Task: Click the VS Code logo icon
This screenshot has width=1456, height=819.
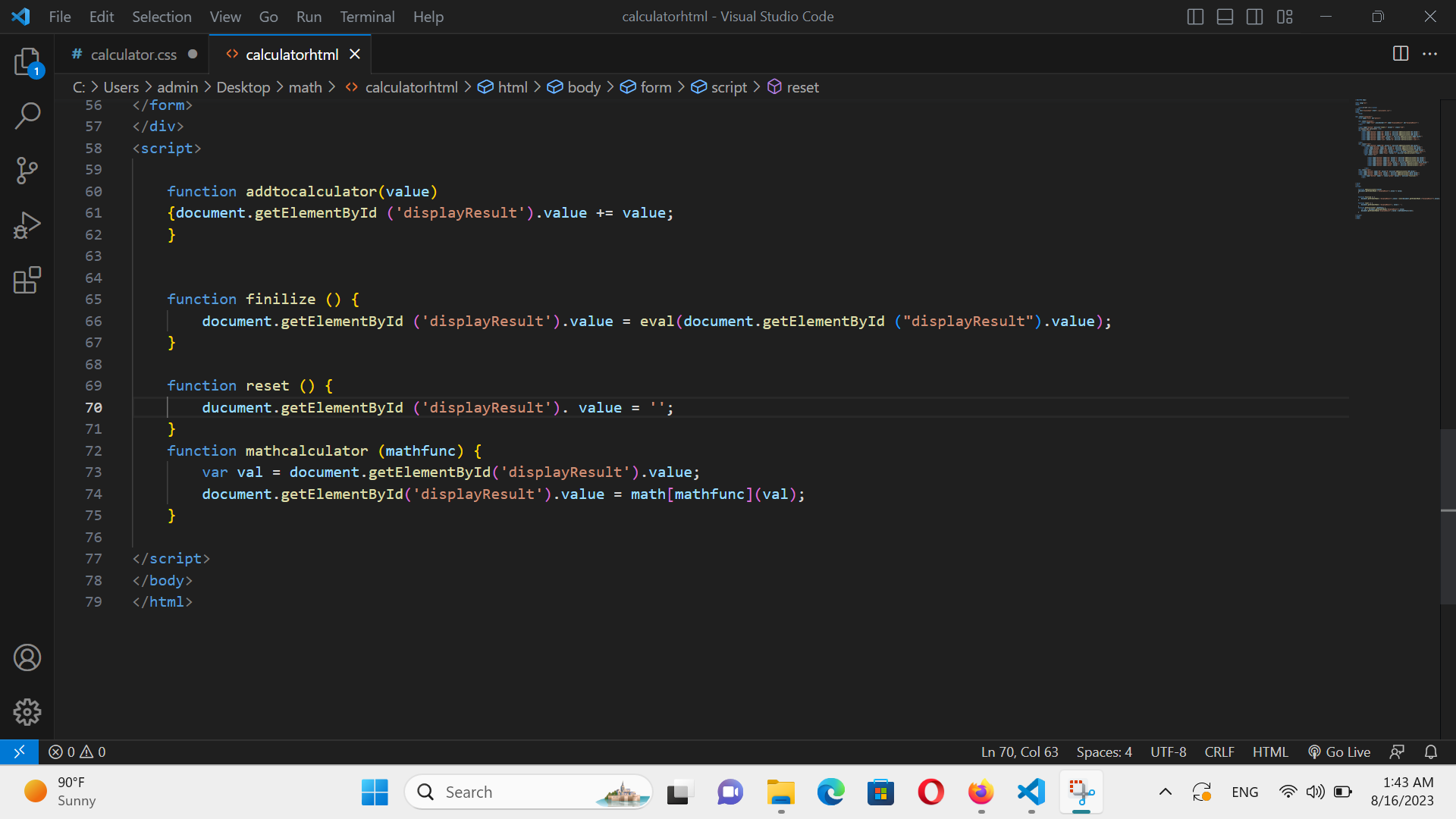Action: coord(21,17)
